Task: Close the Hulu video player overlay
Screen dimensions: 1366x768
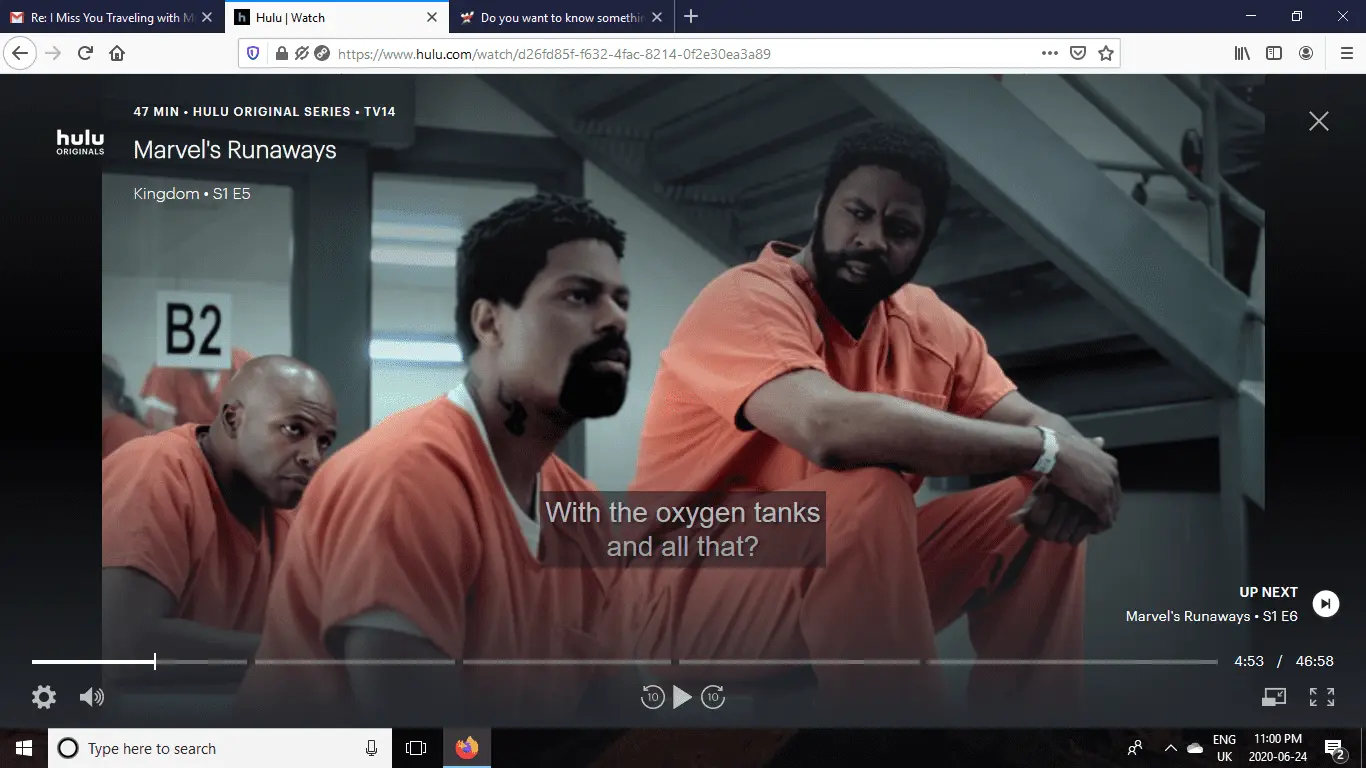Action: tap(1319, 121)
